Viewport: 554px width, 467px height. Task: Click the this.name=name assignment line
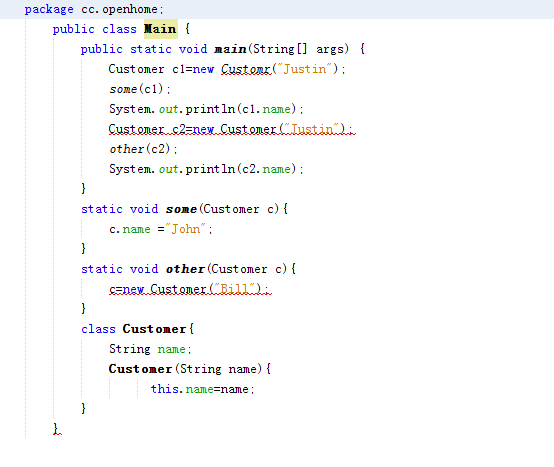coord(202,389)
